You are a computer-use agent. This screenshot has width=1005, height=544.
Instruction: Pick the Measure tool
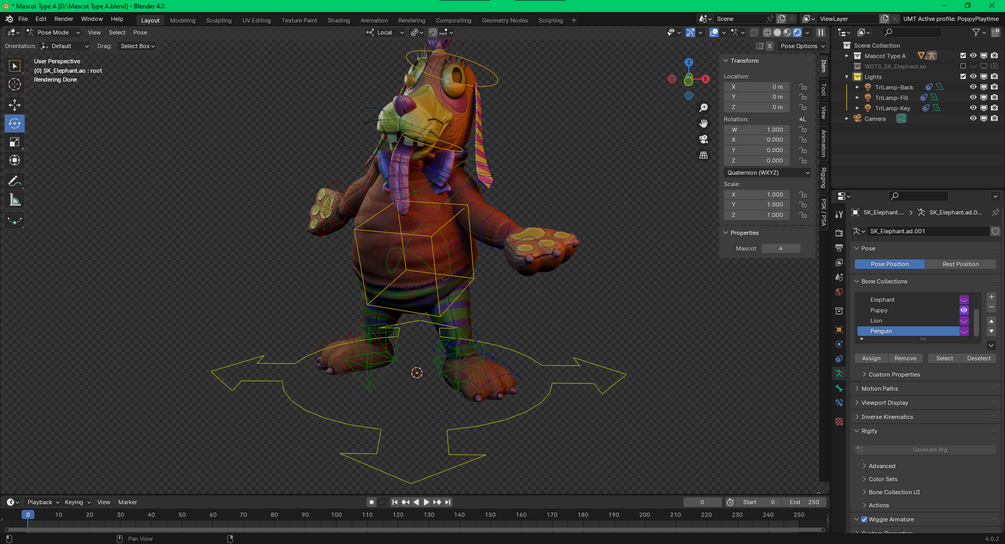(x=15, y=200)
